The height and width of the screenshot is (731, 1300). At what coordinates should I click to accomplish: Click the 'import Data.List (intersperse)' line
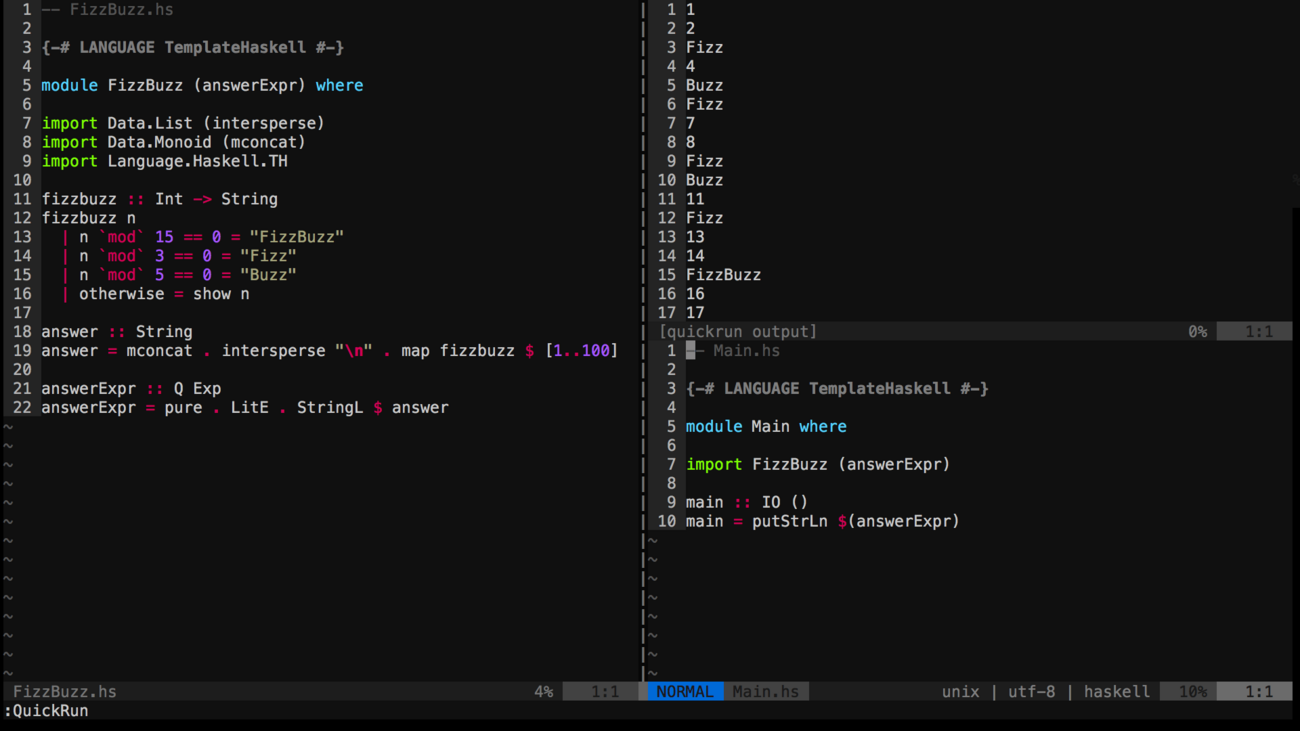pyautogui.click(x=183, y=123)
